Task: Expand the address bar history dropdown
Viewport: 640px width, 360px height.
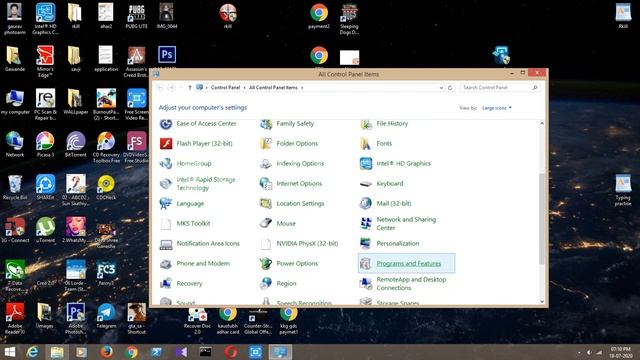Action: pyautogui.click(x=441, y=88)
